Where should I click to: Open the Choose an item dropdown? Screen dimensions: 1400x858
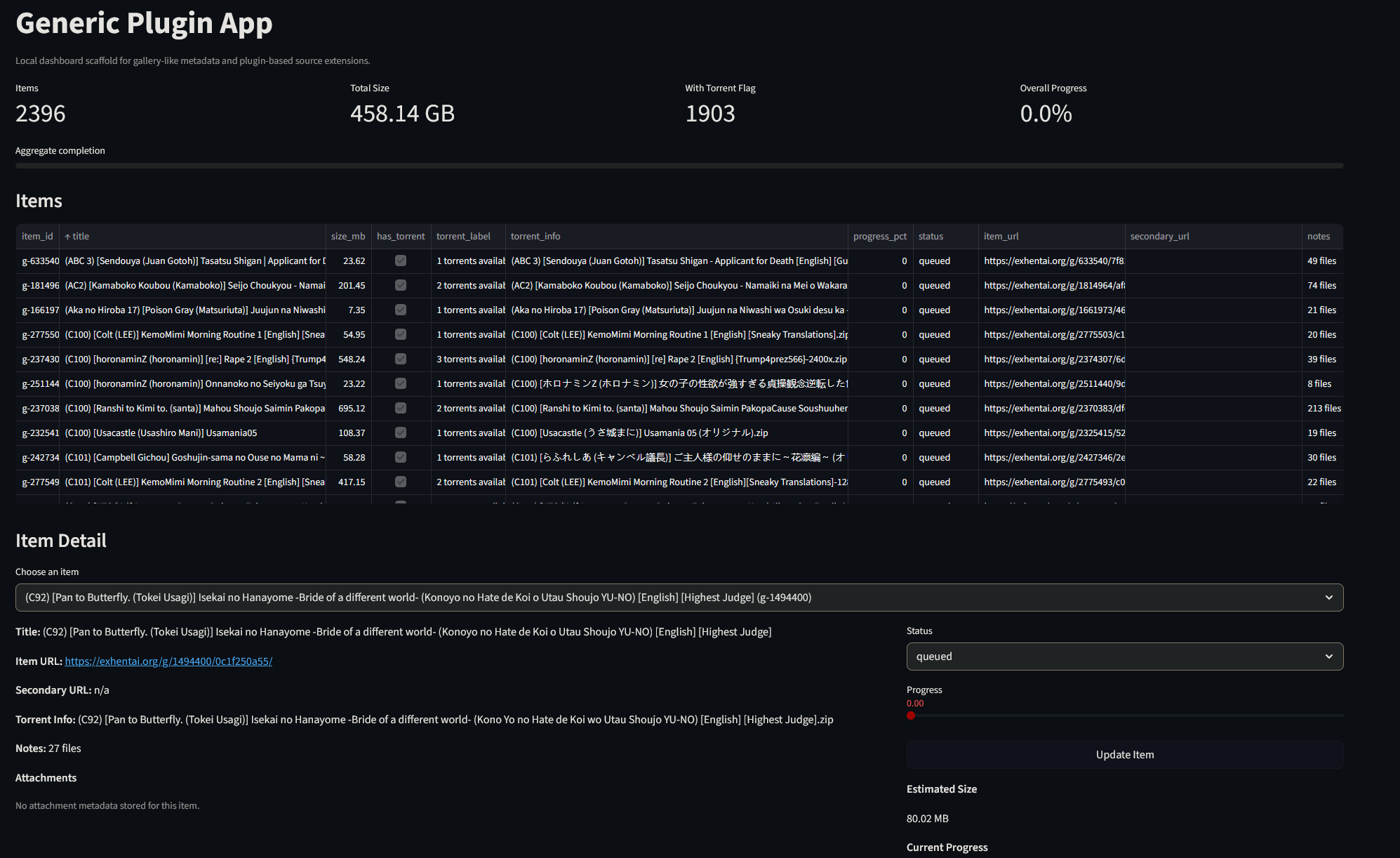tap(678, 598)
